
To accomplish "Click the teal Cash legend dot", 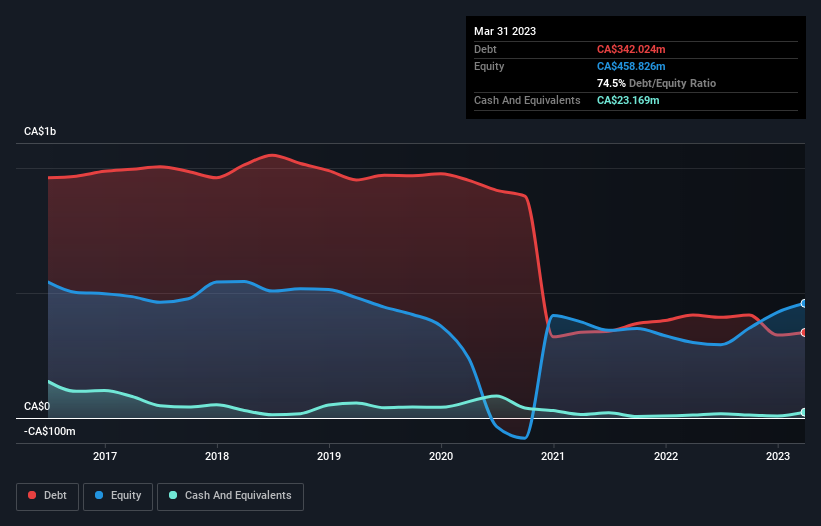I will tap(173, 495).
